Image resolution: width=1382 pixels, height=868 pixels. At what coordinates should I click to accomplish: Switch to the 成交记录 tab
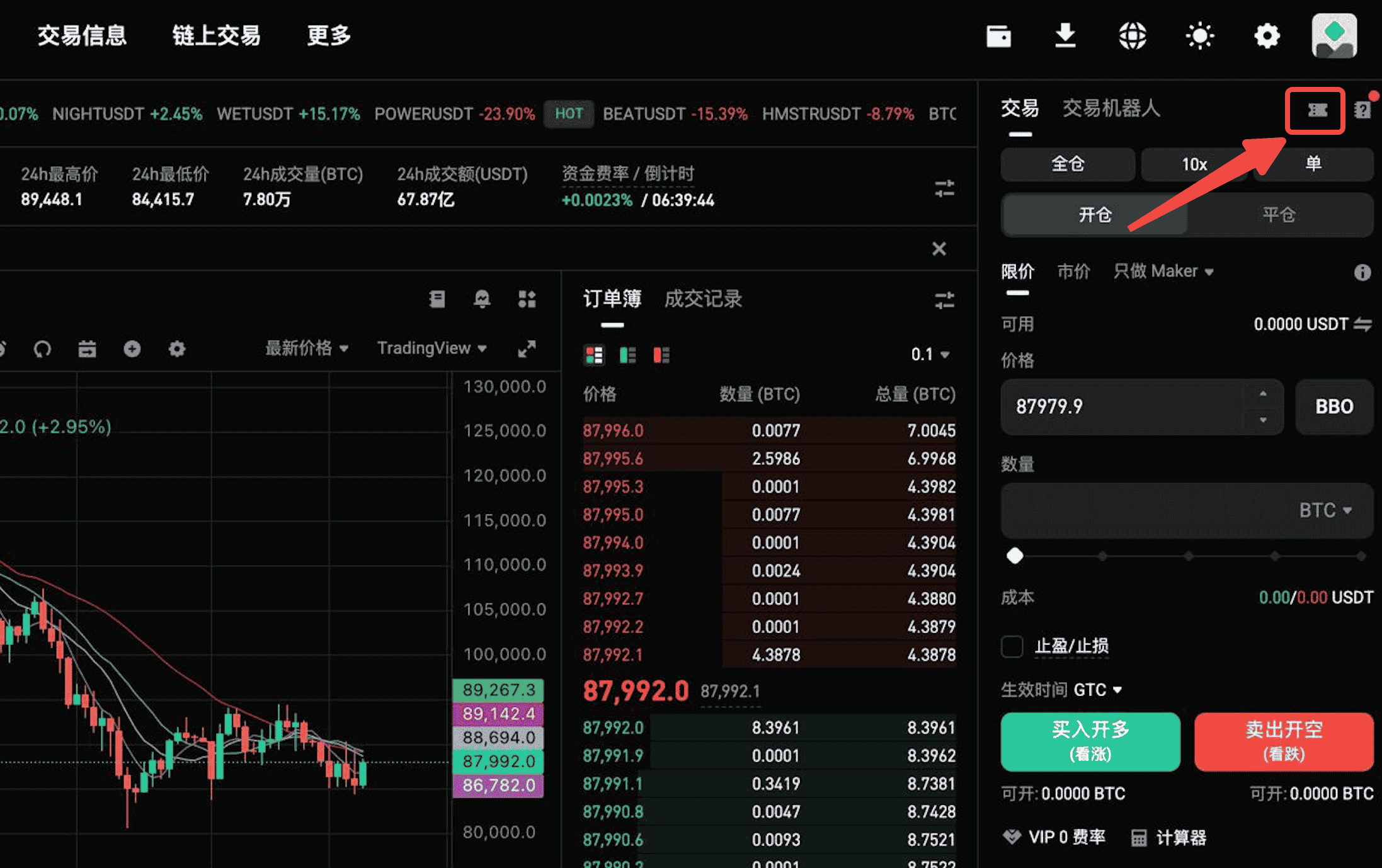(703, 299)
